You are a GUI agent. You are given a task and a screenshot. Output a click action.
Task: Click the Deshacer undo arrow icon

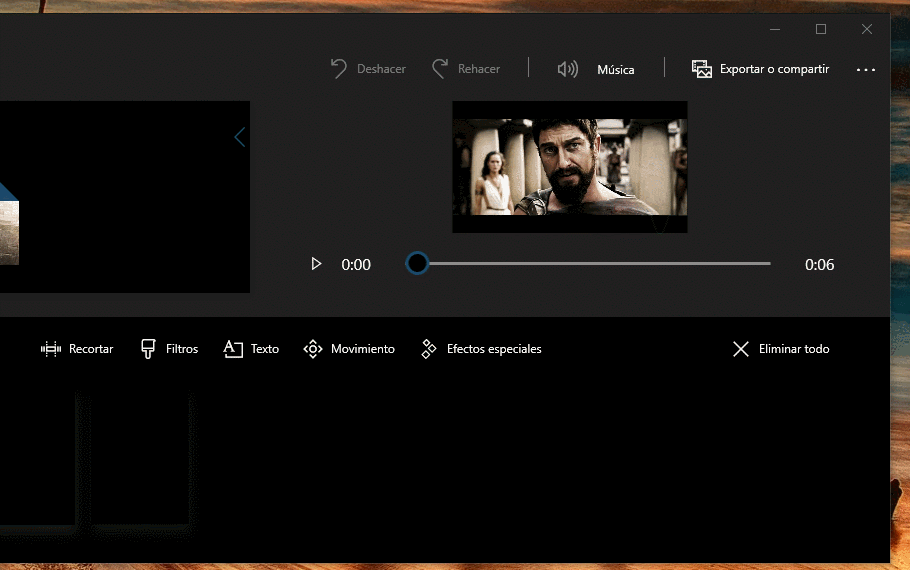pyautogui.click(x=338, y=68)
